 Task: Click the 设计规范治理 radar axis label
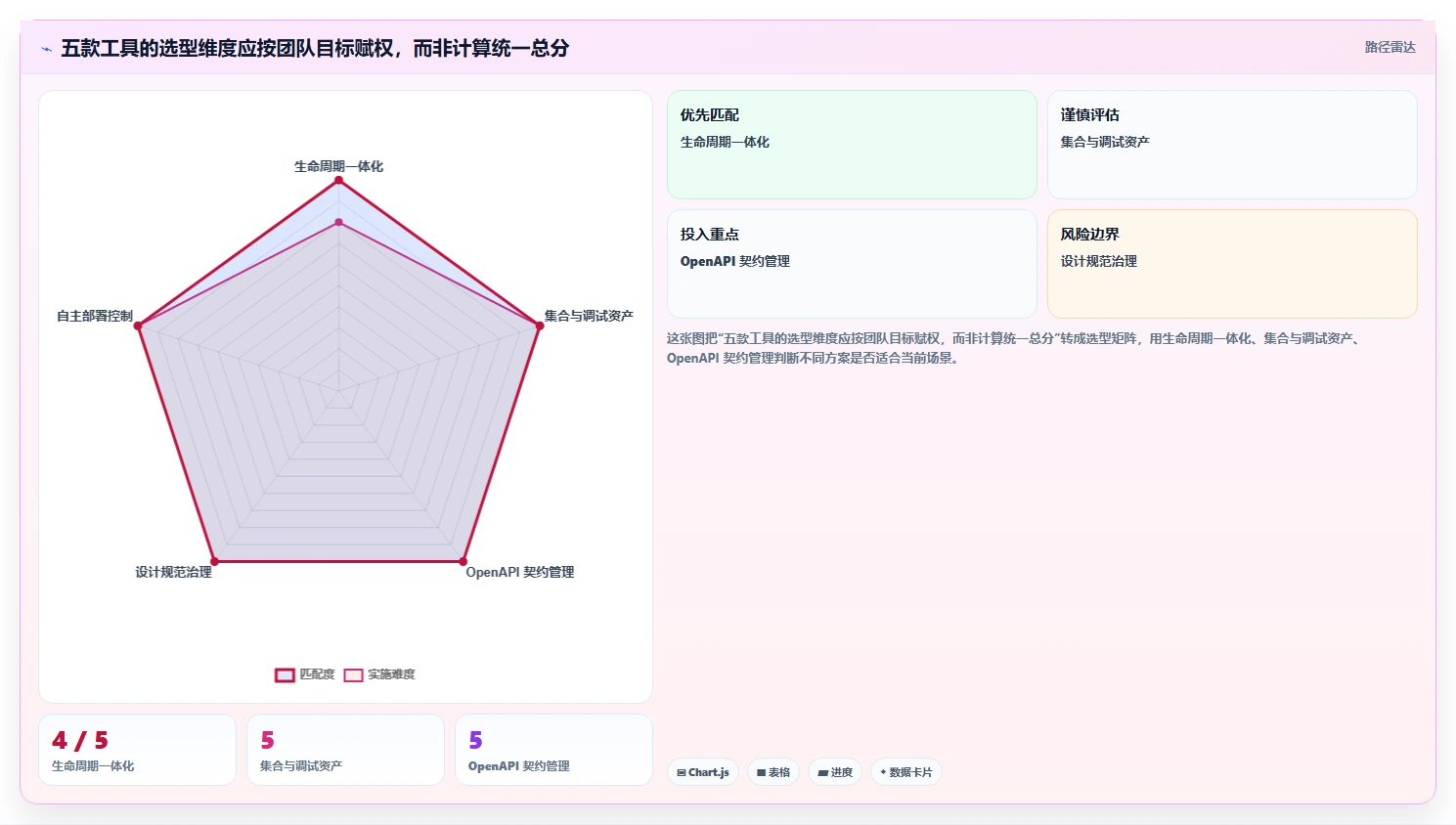point(173,572)
